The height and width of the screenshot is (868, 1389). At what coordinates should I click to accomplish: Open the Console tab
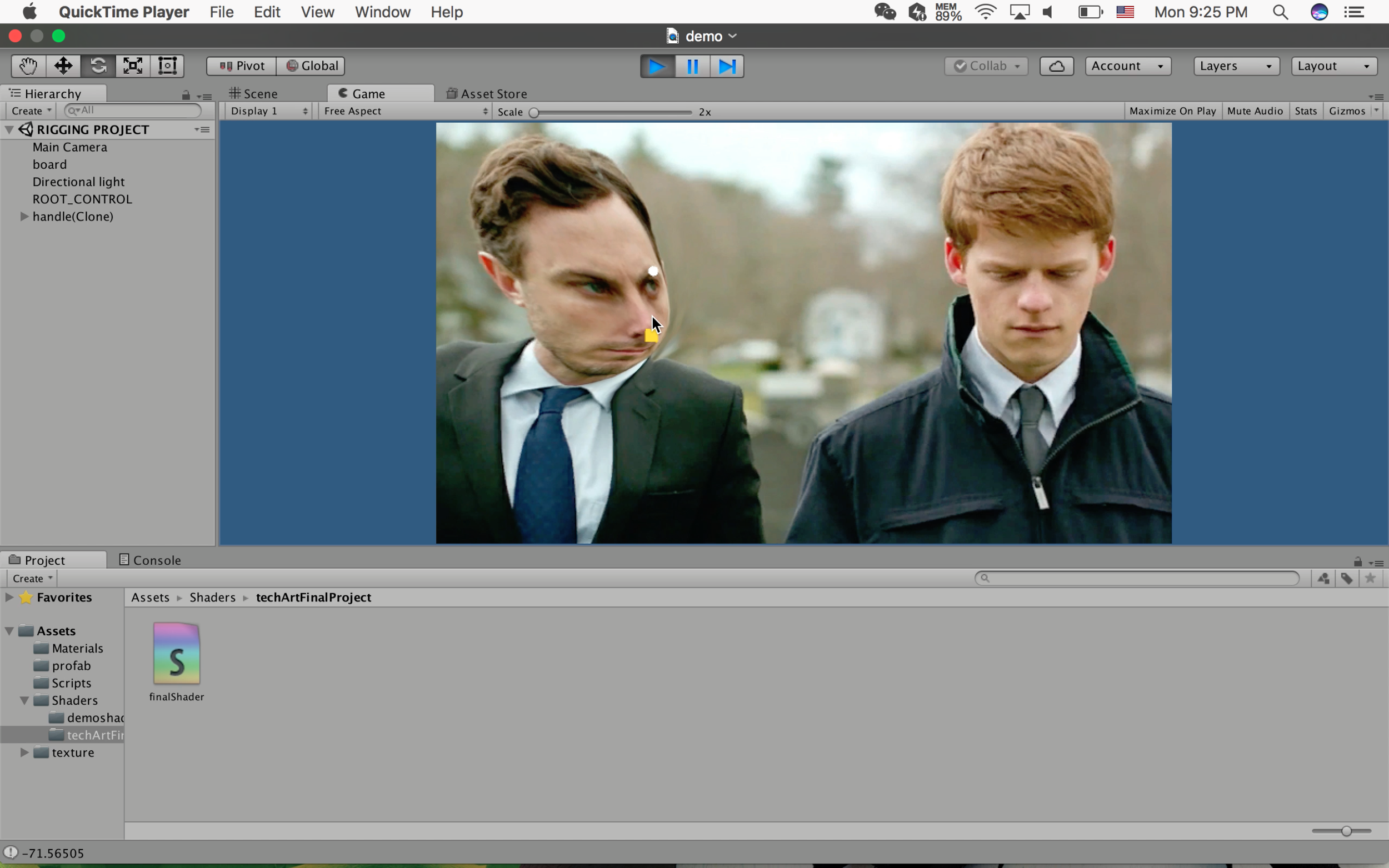pyautogui.click(x=150, y=560)
